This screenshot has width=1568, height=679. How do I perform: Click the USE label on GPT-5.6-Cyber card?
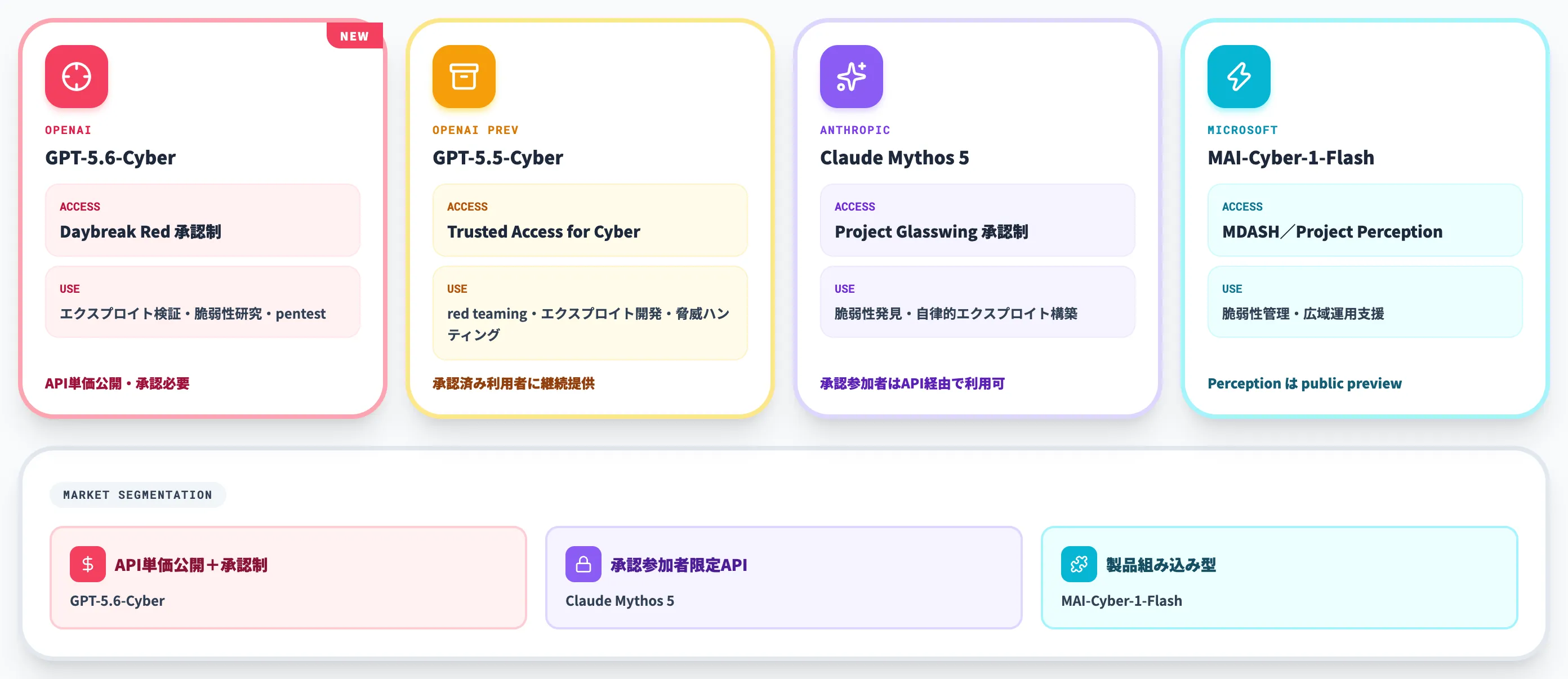pyautogui.click(x=69, y=289)
